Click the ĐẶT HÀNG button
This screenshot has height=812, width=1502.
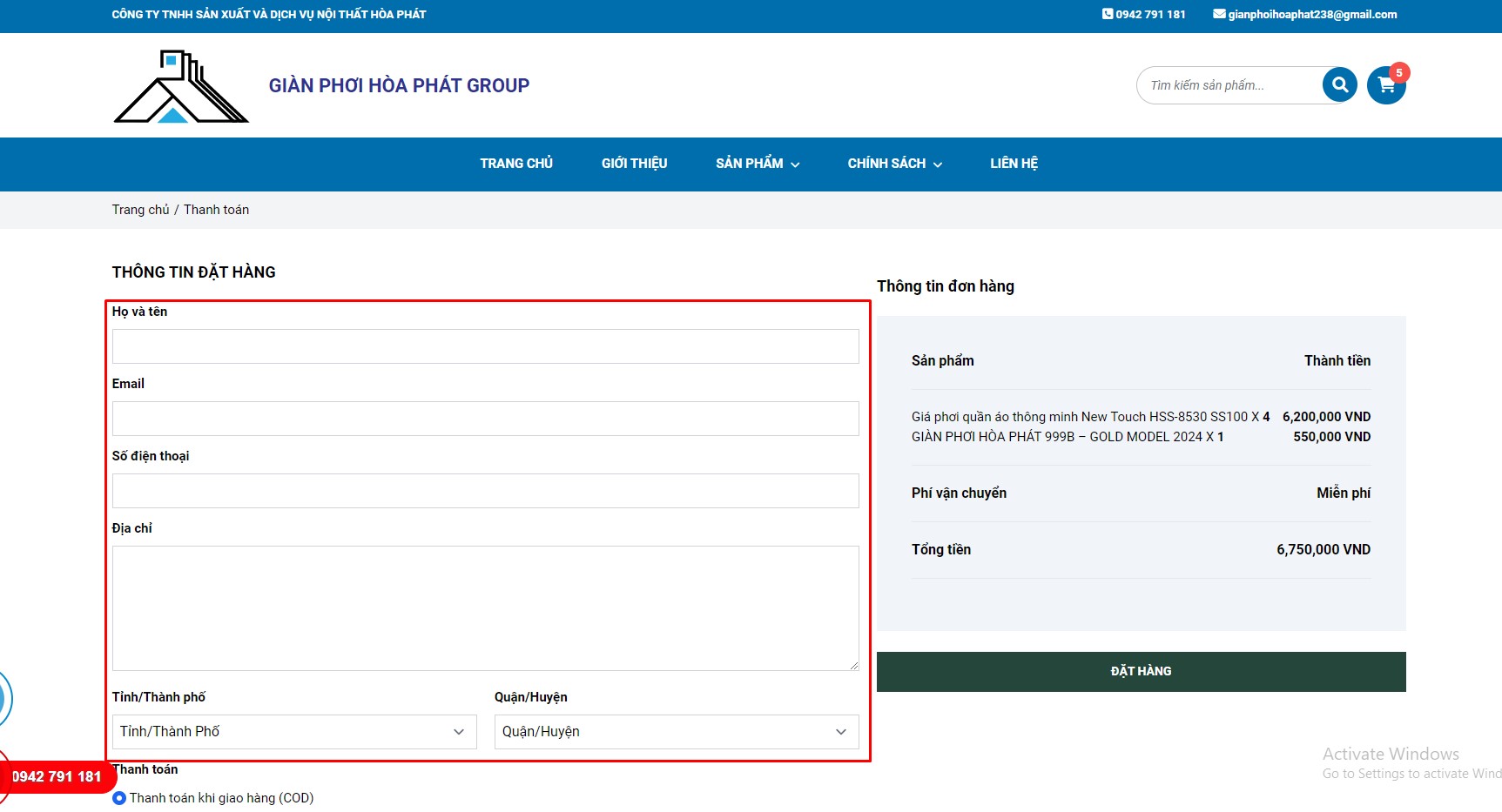pyautogui.click(x=1141, y=672)
